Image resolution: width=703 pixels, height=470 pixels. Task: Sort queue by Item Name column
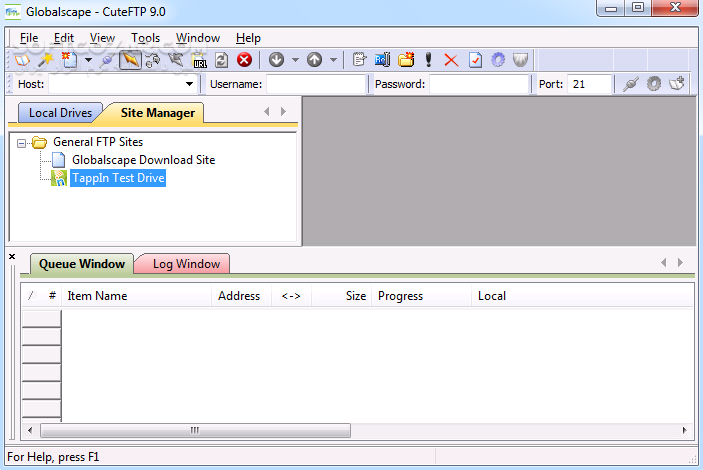(136, 296)
